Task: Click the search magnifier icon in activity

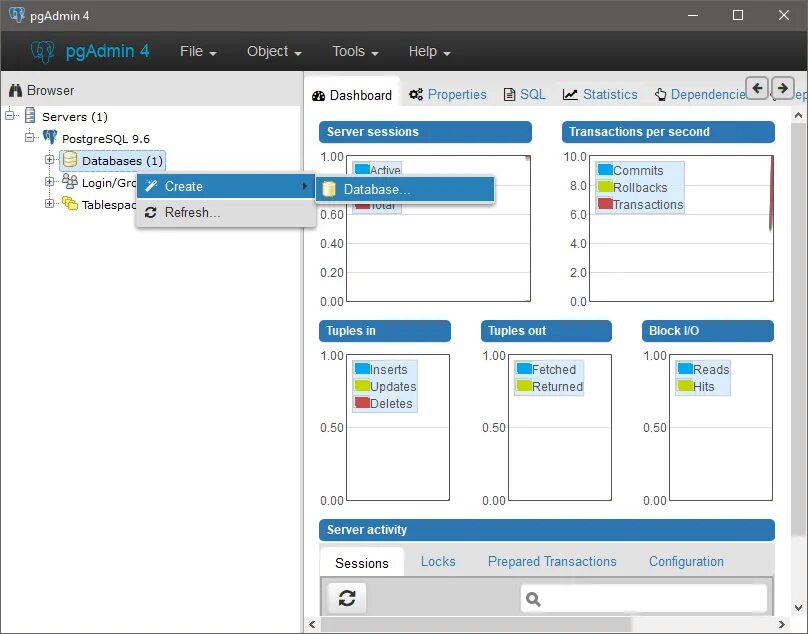Action: click(533, 599)
